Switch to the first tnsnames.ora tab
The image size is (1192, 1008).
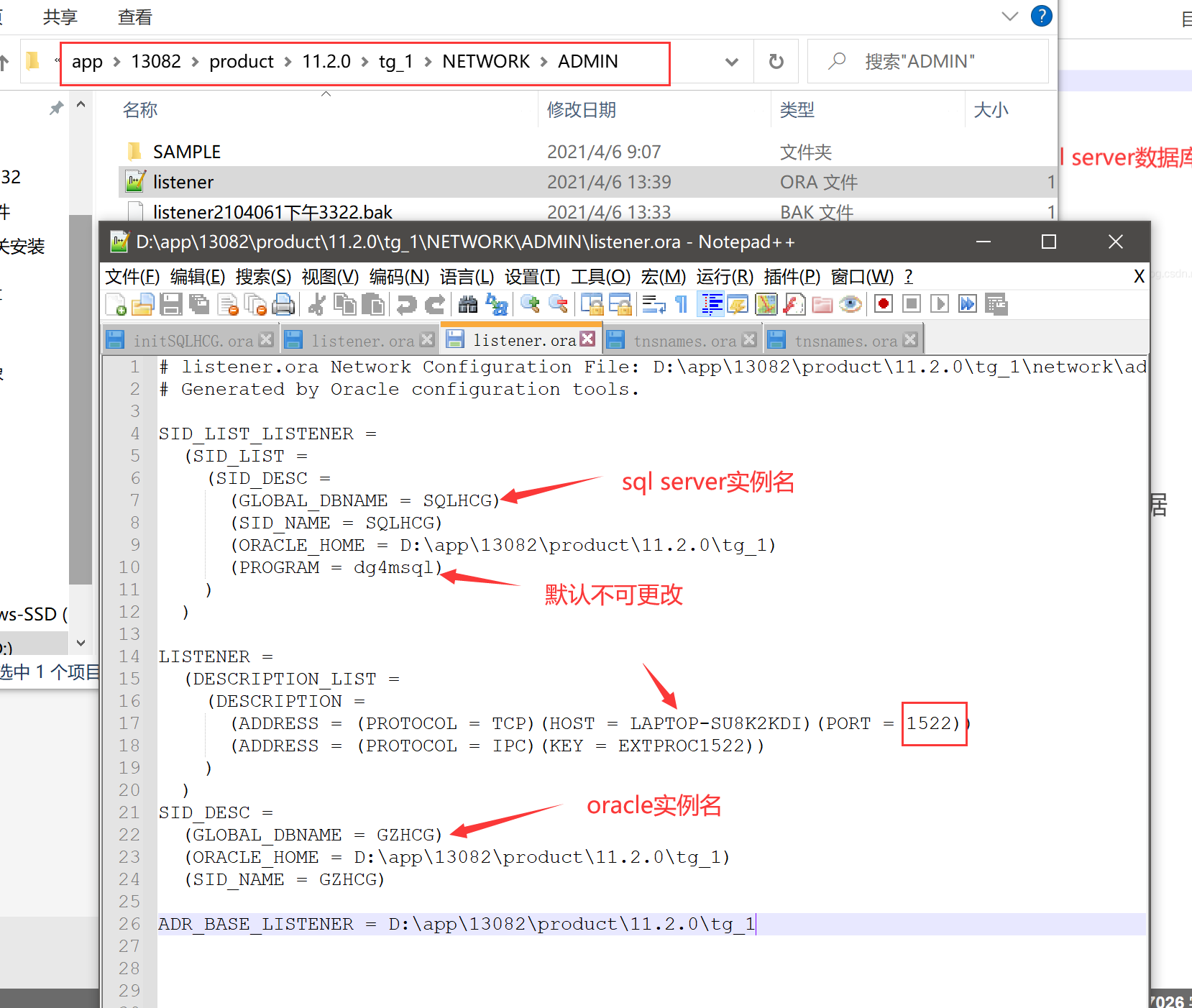(x=684, y=341)
